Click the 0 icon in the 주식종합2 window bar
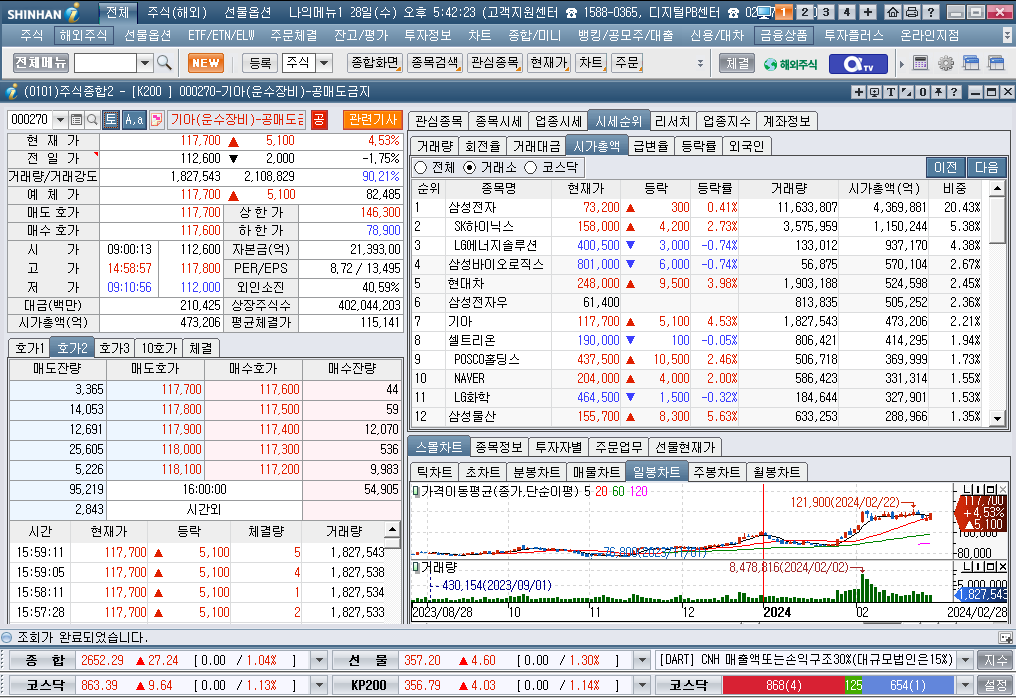Viewport: 1016px width, 699px height. click(922, 92)
